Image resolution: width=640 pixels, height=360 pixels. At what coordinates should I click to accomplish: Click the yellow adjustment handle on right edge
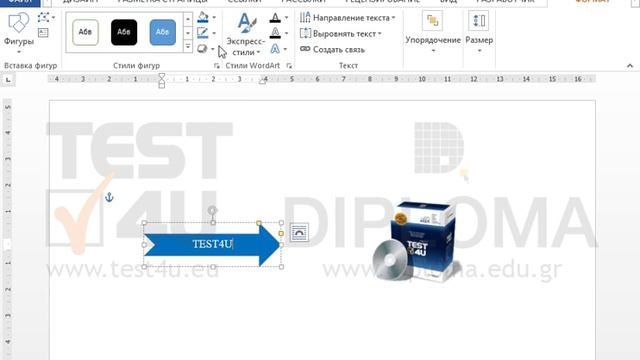281,233
